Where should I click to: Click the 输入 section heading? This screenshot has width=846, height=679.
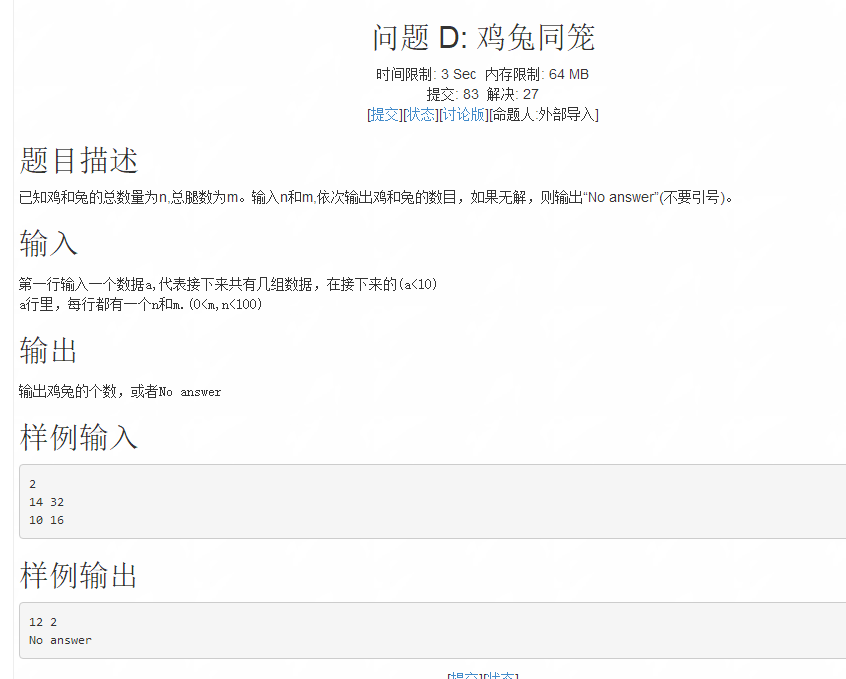(x=48, y=243)
